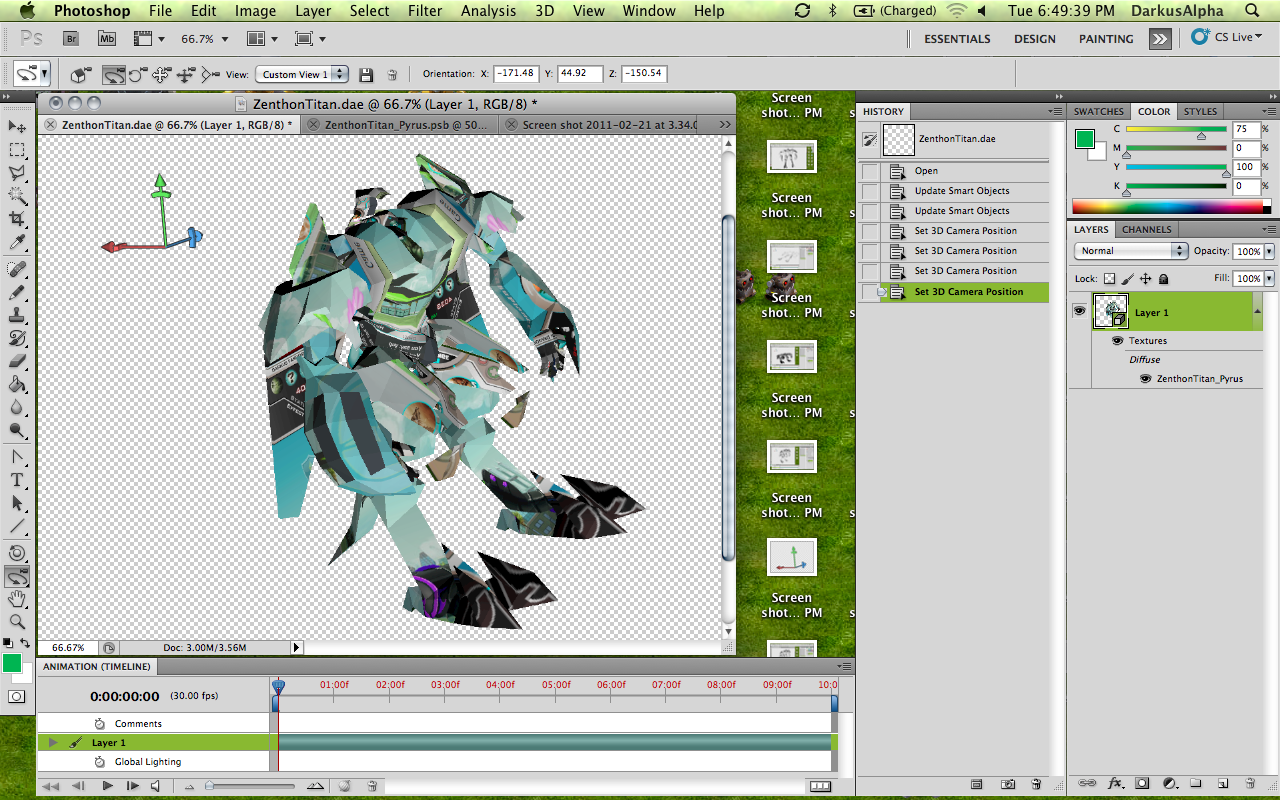
Task: Launch Bridge from the Br icon
Action: point(71,39)
